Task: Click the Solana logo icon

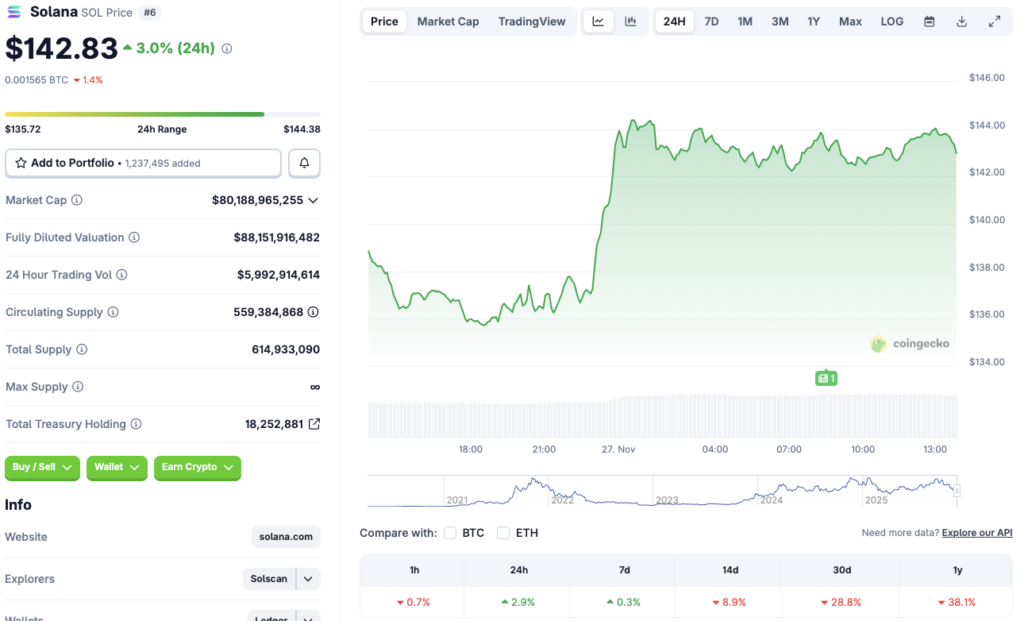Action: point(15,12)
